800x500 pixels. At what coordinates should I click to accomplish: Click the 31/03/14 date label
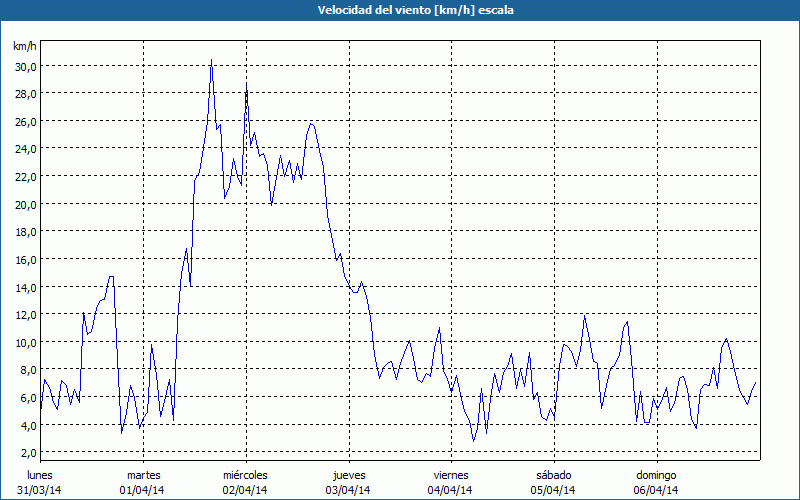pos(40,490)
